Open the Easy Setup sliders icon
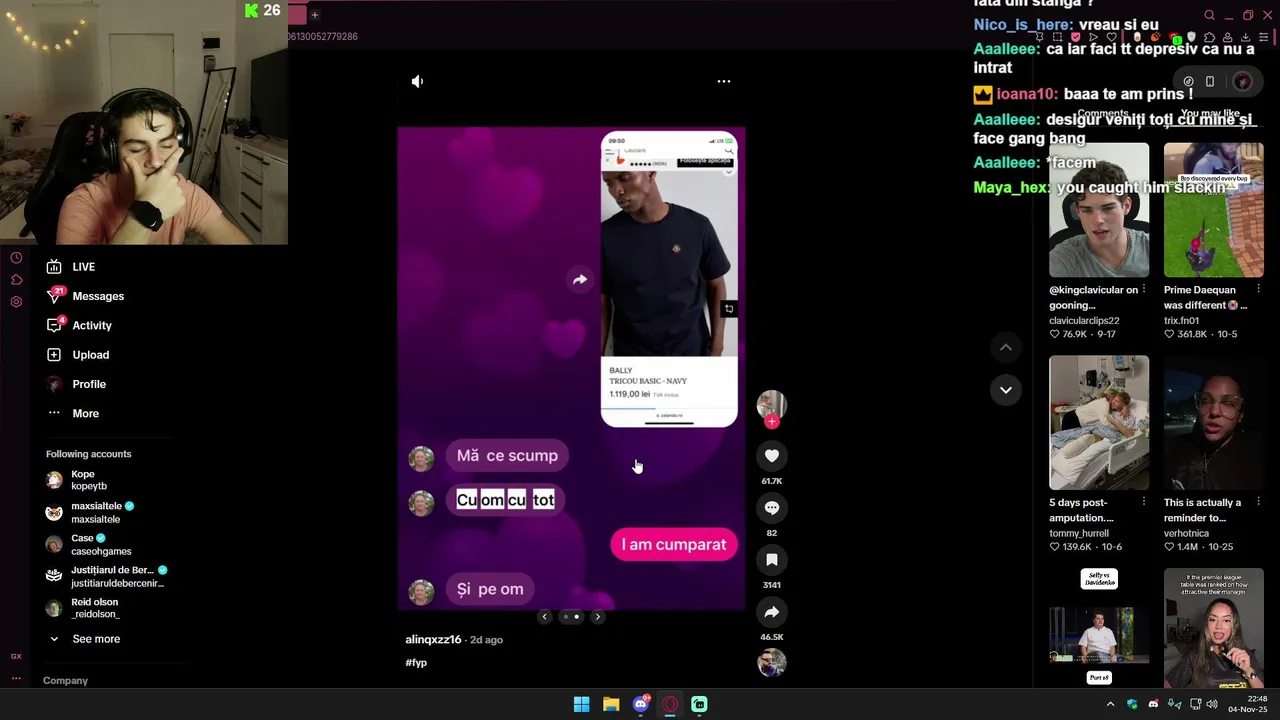 1263,38
